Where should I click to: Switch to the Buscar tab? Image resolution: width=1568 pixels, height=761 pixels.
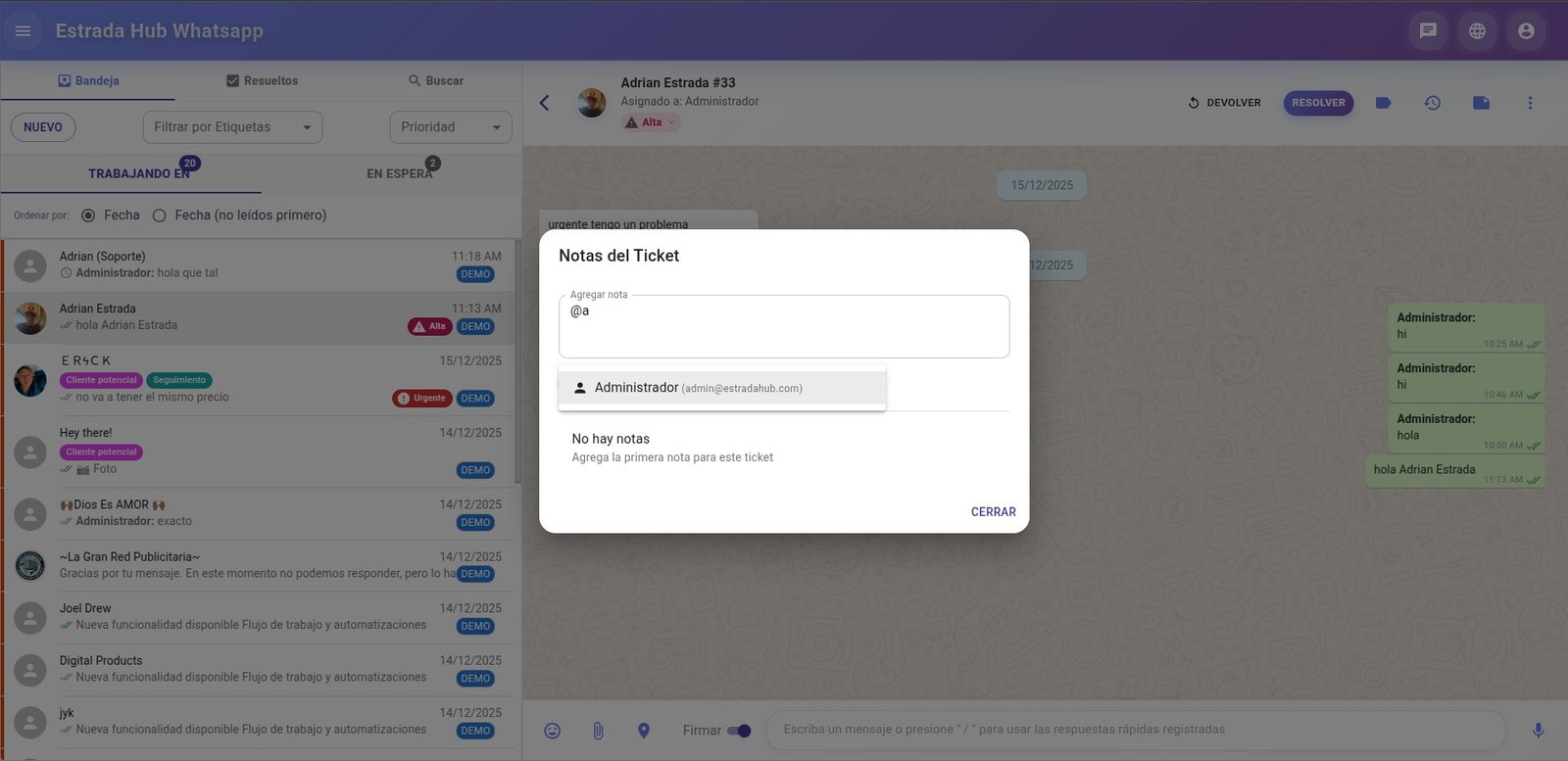tap(436, 80)
